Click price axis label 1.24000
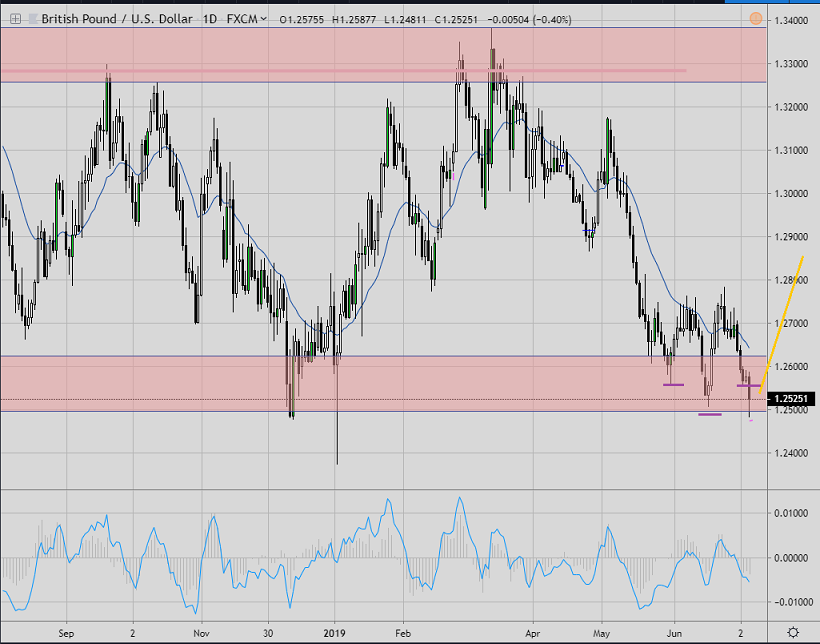The image size is (820, 644). click(791, 453)
